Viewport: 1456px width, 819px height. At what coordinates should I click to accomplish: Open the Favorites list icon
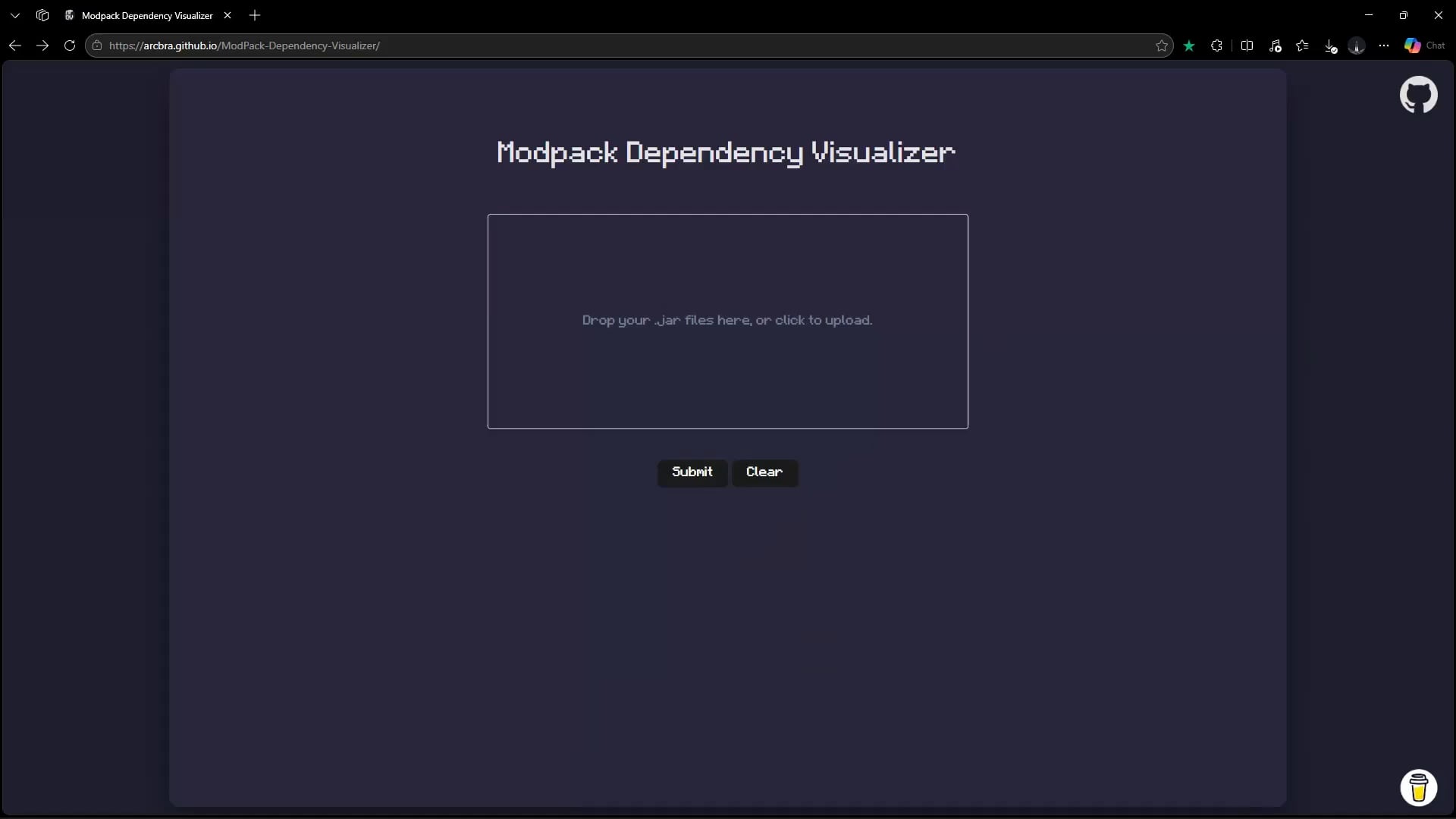click(1302, 45)
